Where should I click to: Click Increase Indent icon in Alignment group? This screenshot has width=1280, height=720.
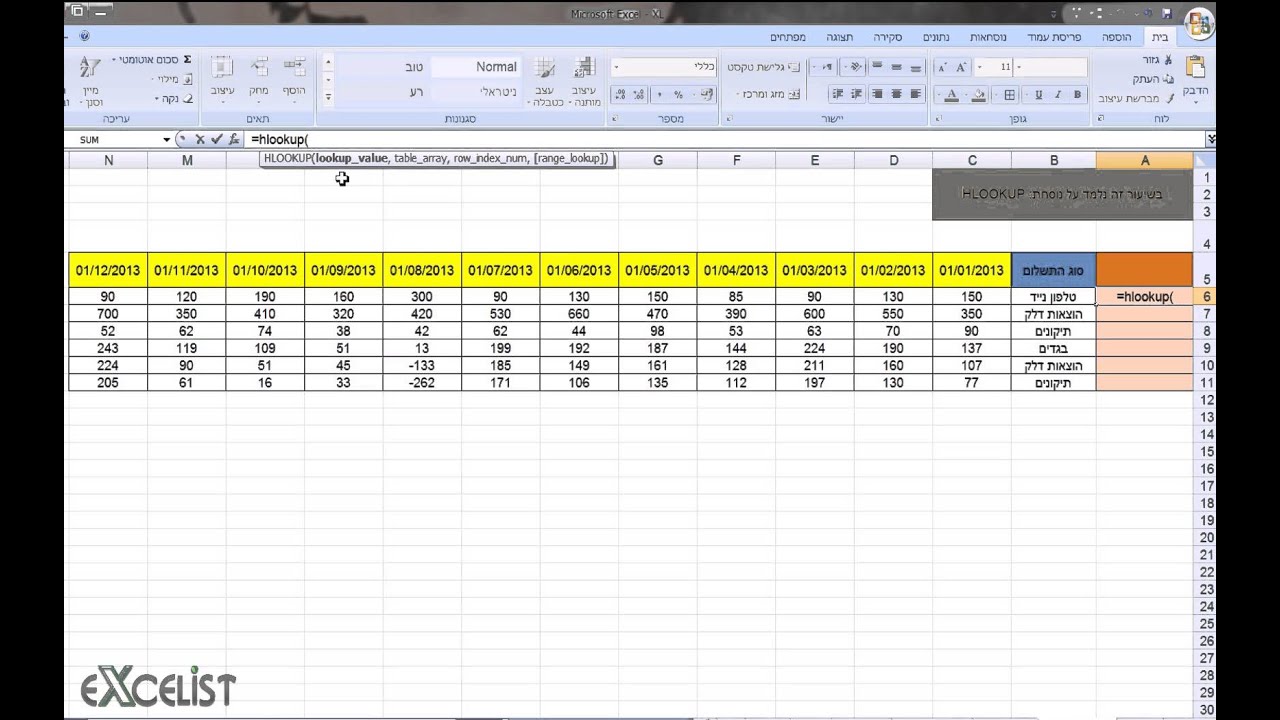836,94
